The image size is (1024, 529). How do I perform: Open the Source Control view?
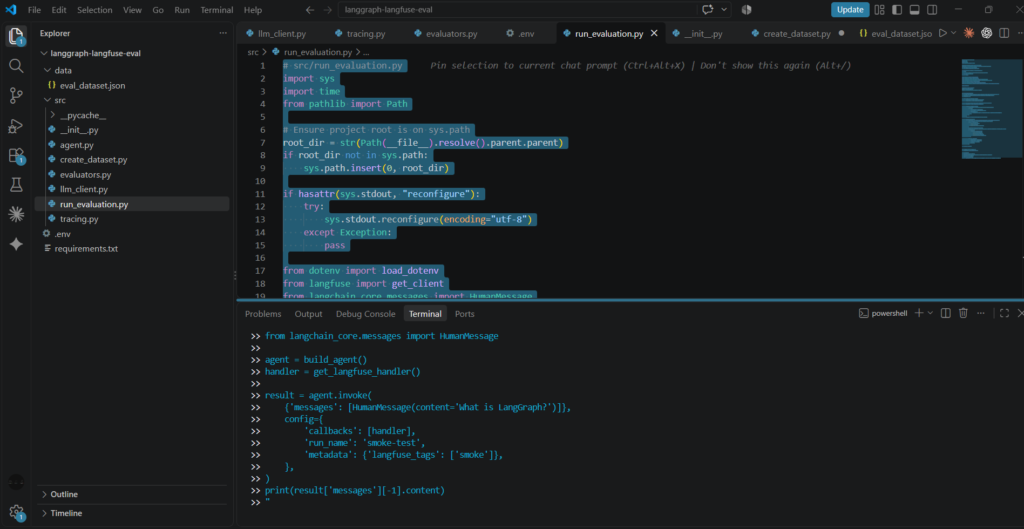[x=16, y=96]
